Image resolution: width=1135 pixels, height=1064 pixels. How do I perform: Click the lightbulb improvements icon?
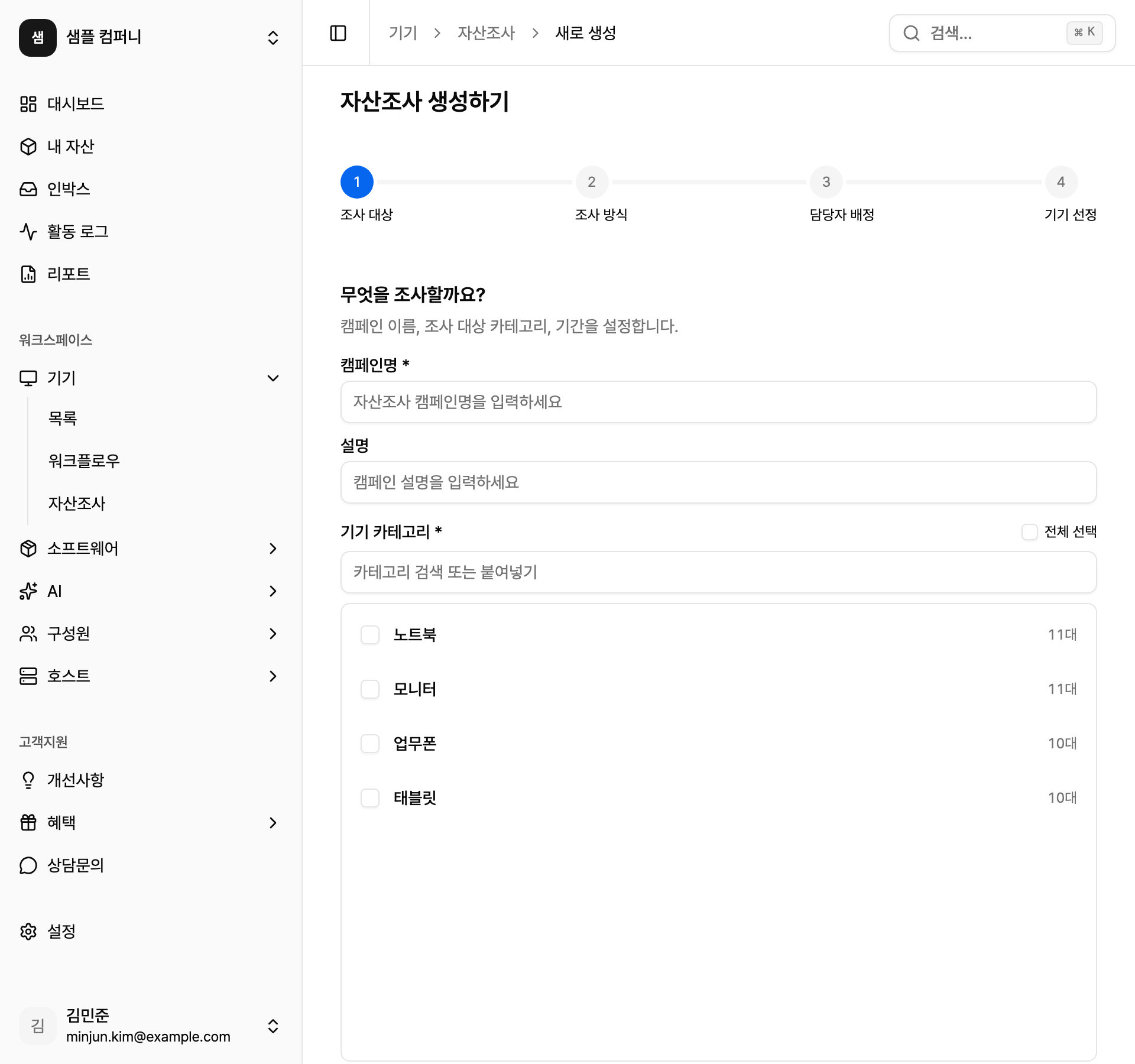(x=28, y=780)
